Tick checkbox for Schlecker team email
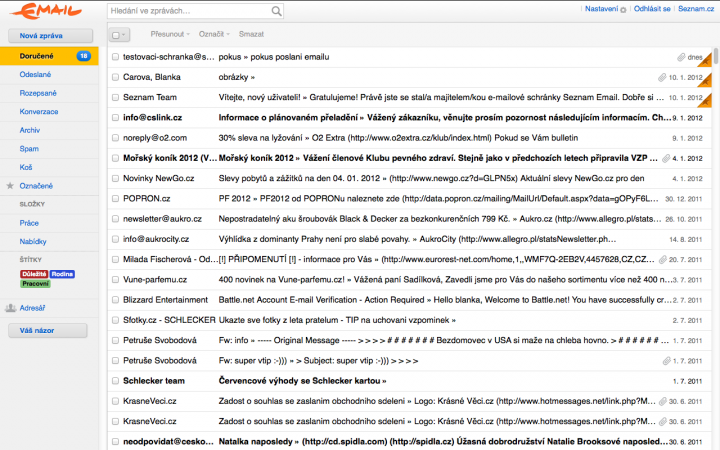This screenshot has width=720, height=450. [x=115, y=381]
